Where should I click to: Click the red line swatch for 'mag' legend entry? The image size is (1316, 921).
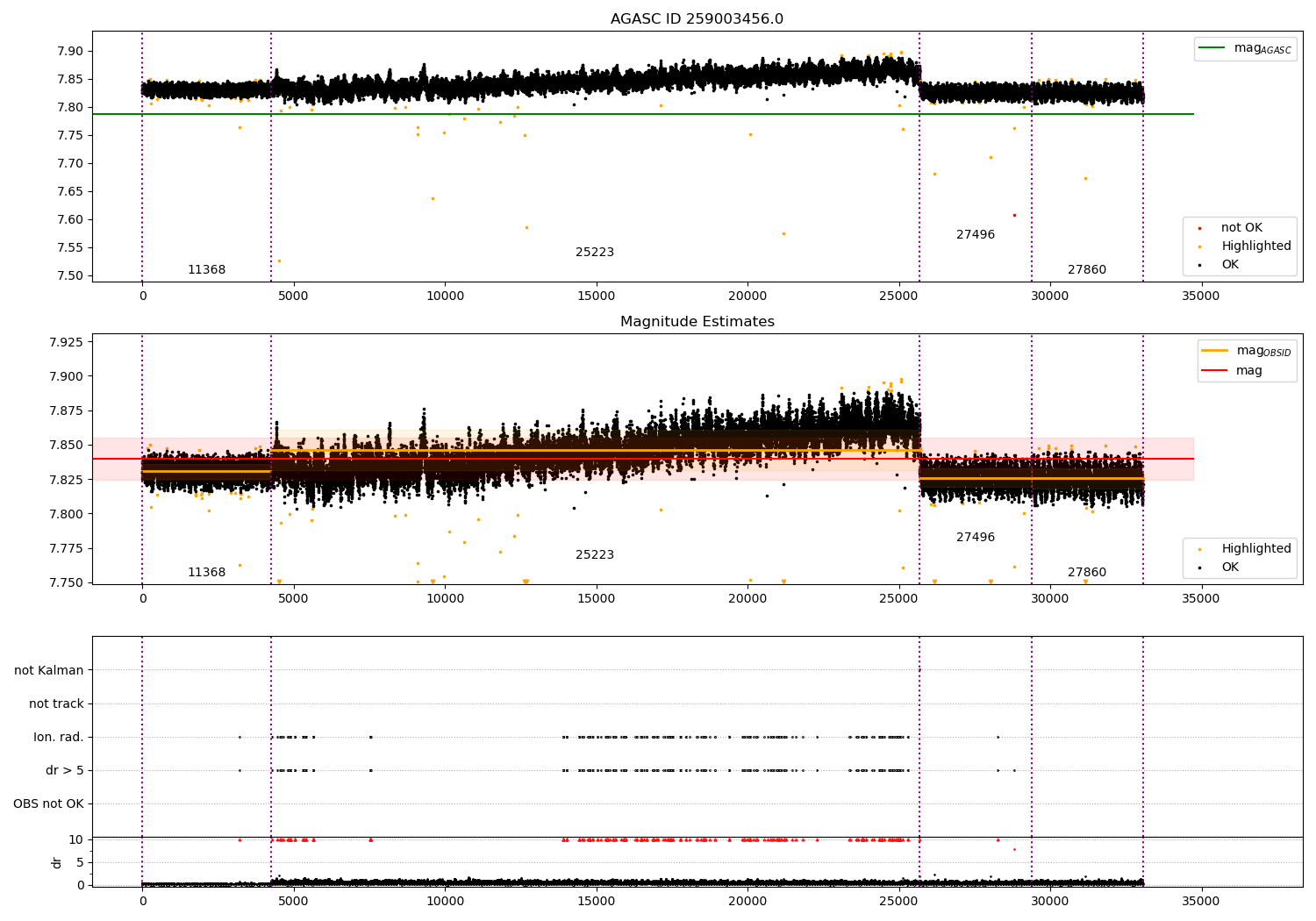[x=1215, y=370]
